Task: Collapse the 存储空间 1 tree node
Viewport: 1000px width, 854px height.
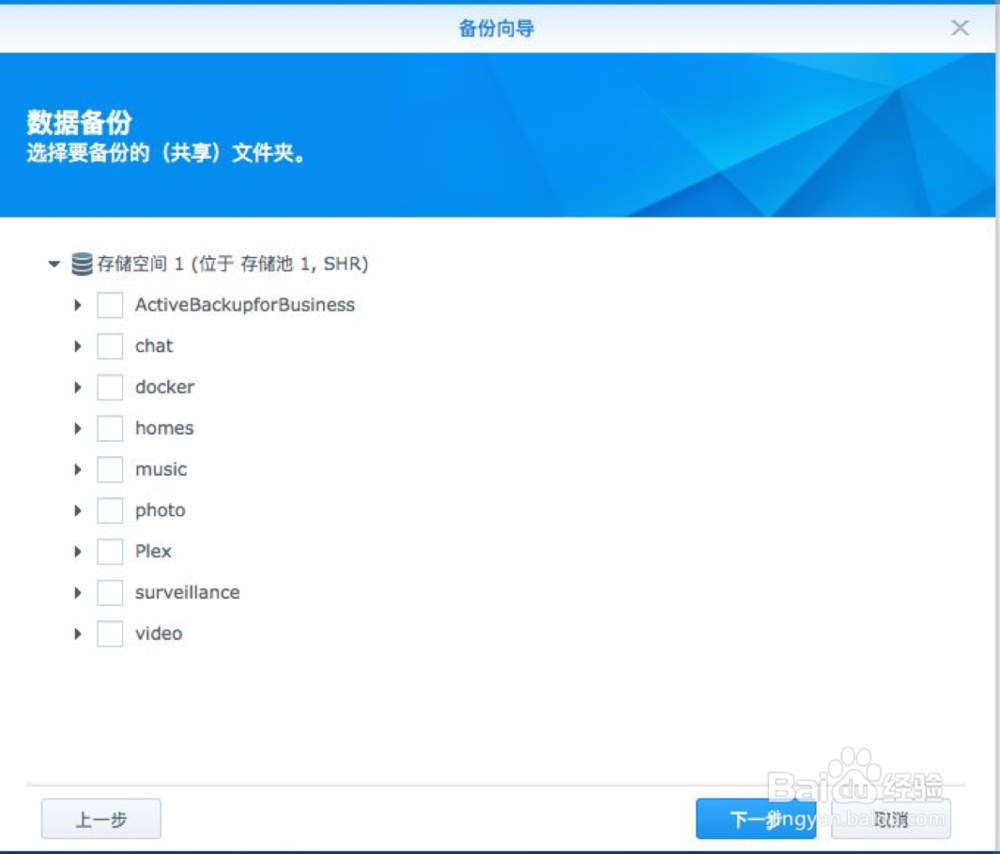Action: 54,263
